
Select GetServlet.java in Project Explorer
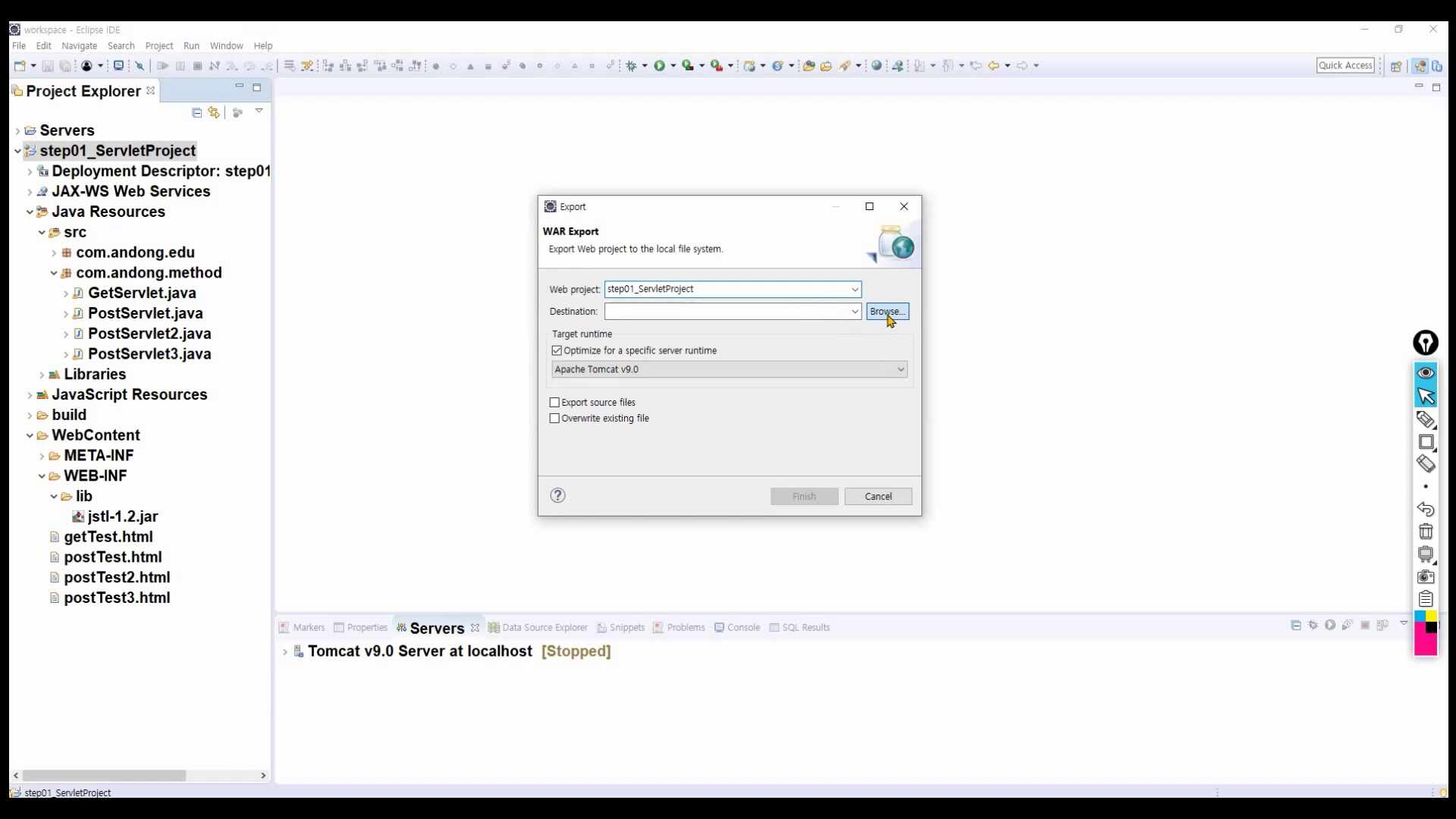(x=142, y=293)
